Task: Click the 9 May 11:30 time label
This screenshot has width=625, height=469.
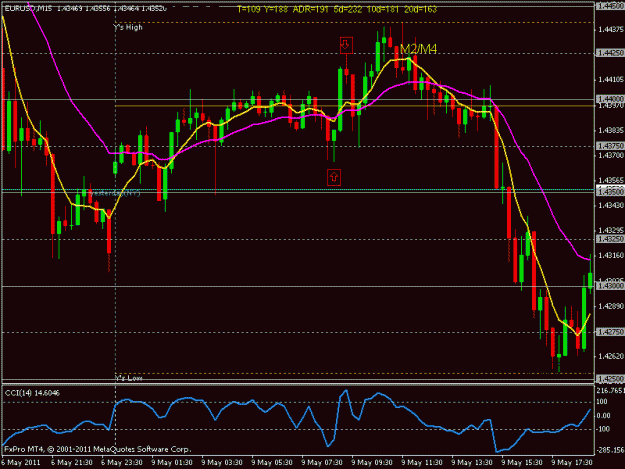Action: click(422, 463)
